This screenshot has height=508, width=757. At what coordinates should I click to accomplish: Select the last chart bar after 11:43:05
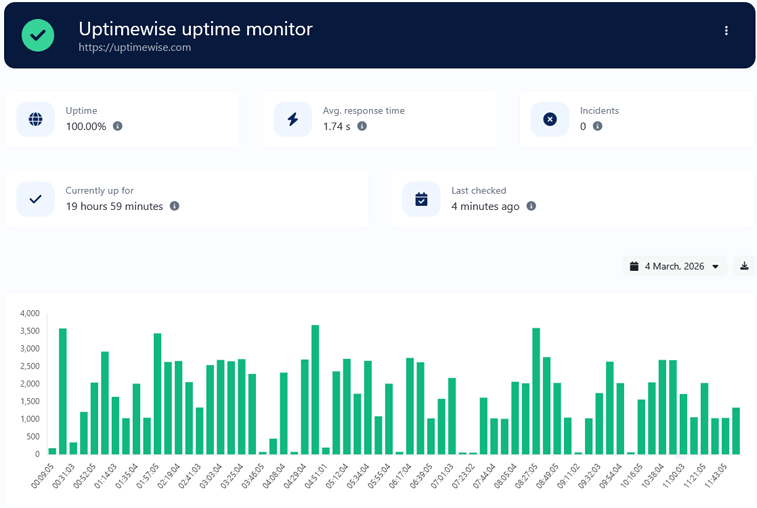click(736, 431)
